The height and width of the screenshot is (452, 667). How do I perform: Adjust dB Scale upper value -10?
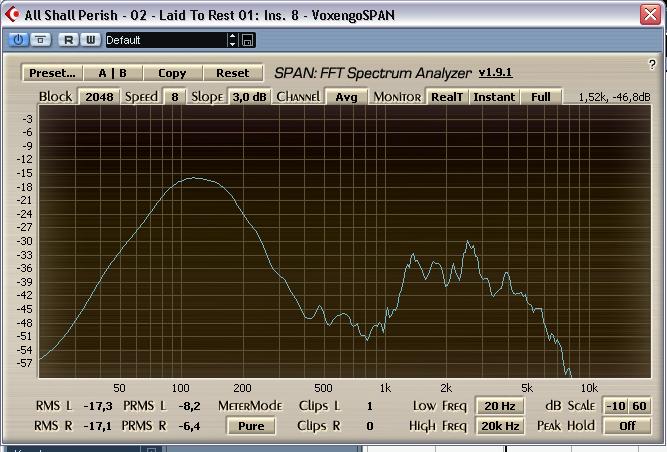tap(616, 406)
